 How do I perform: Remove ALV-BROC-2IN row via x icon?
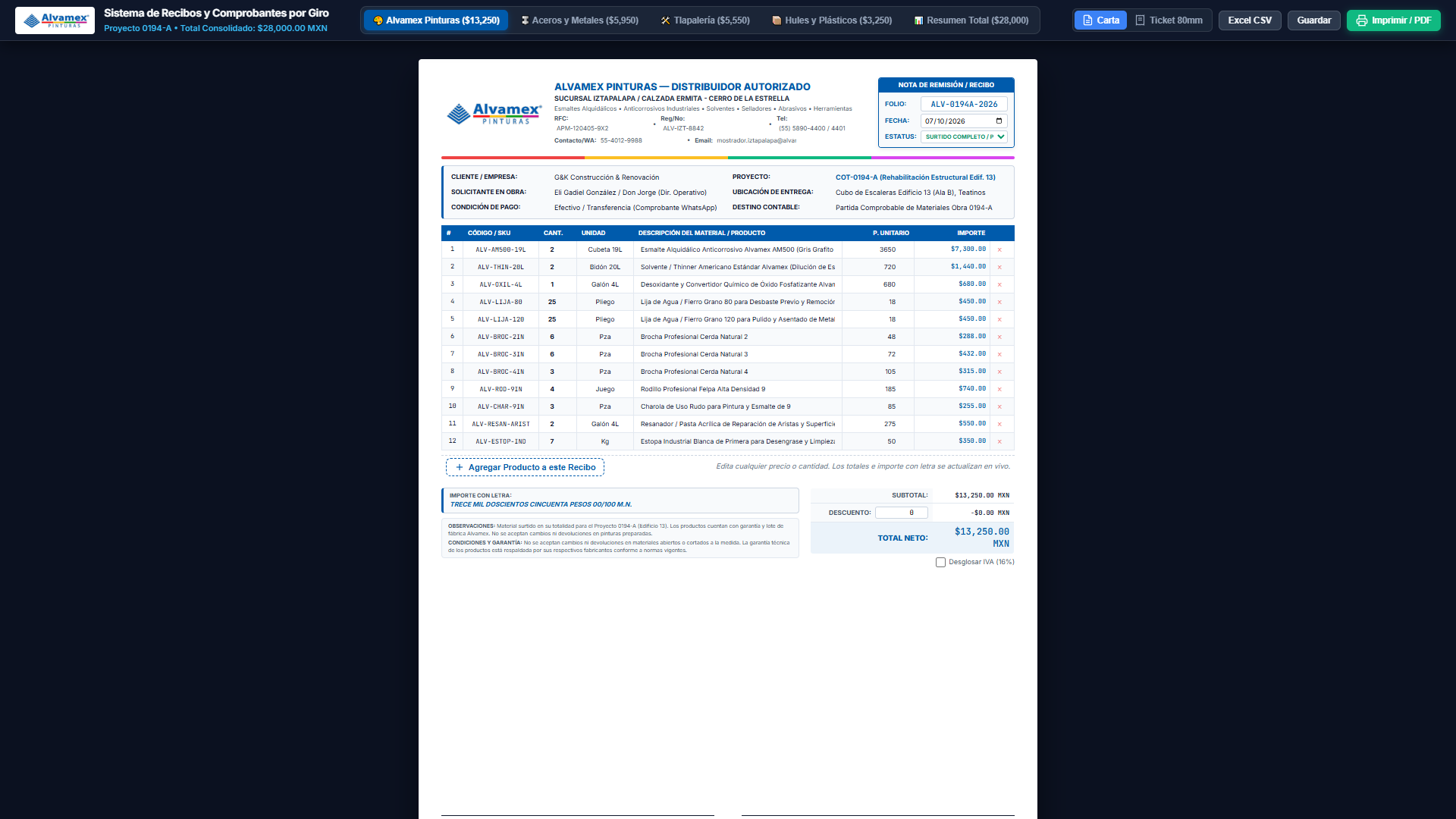pos(999,337)
